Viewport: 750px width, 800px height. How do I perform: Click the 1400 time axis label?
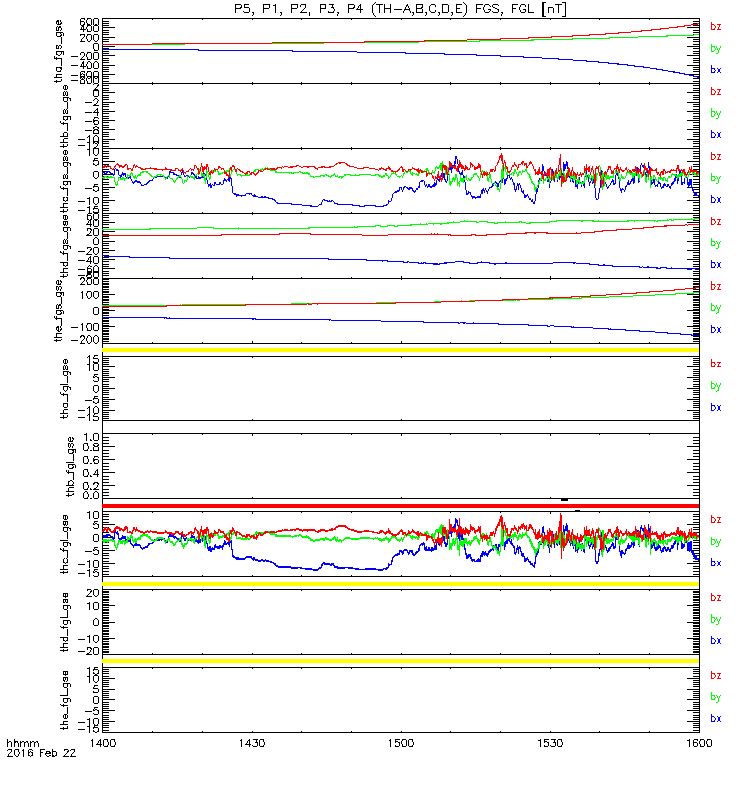click(103, 743)
